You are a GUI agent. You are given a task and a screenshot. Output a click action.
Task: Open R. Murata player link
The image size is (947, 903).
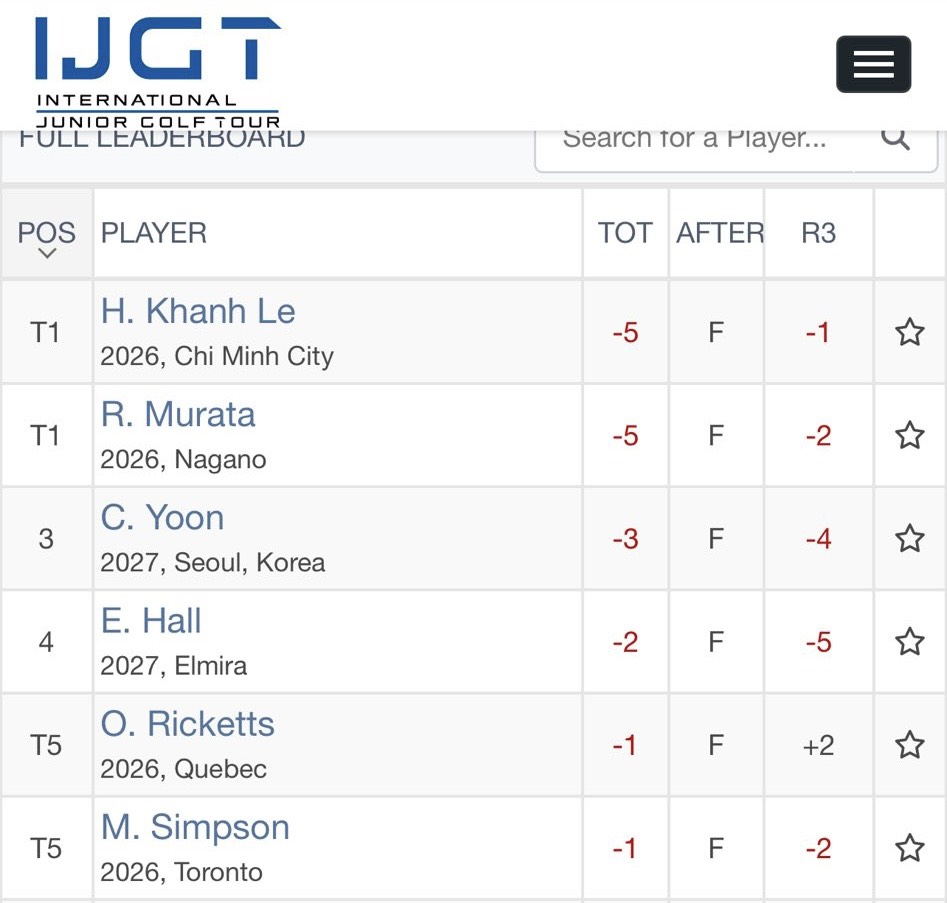178,415
